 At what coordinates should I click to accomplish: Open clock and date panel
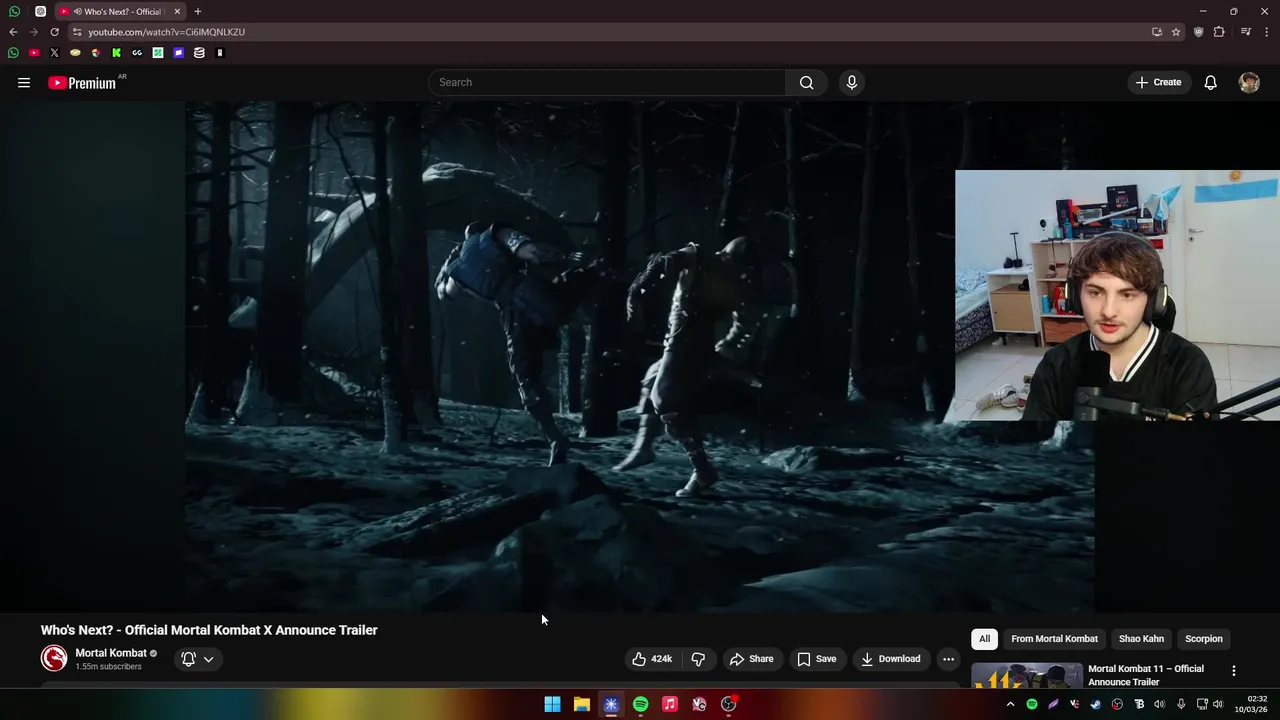(1250, 704)
